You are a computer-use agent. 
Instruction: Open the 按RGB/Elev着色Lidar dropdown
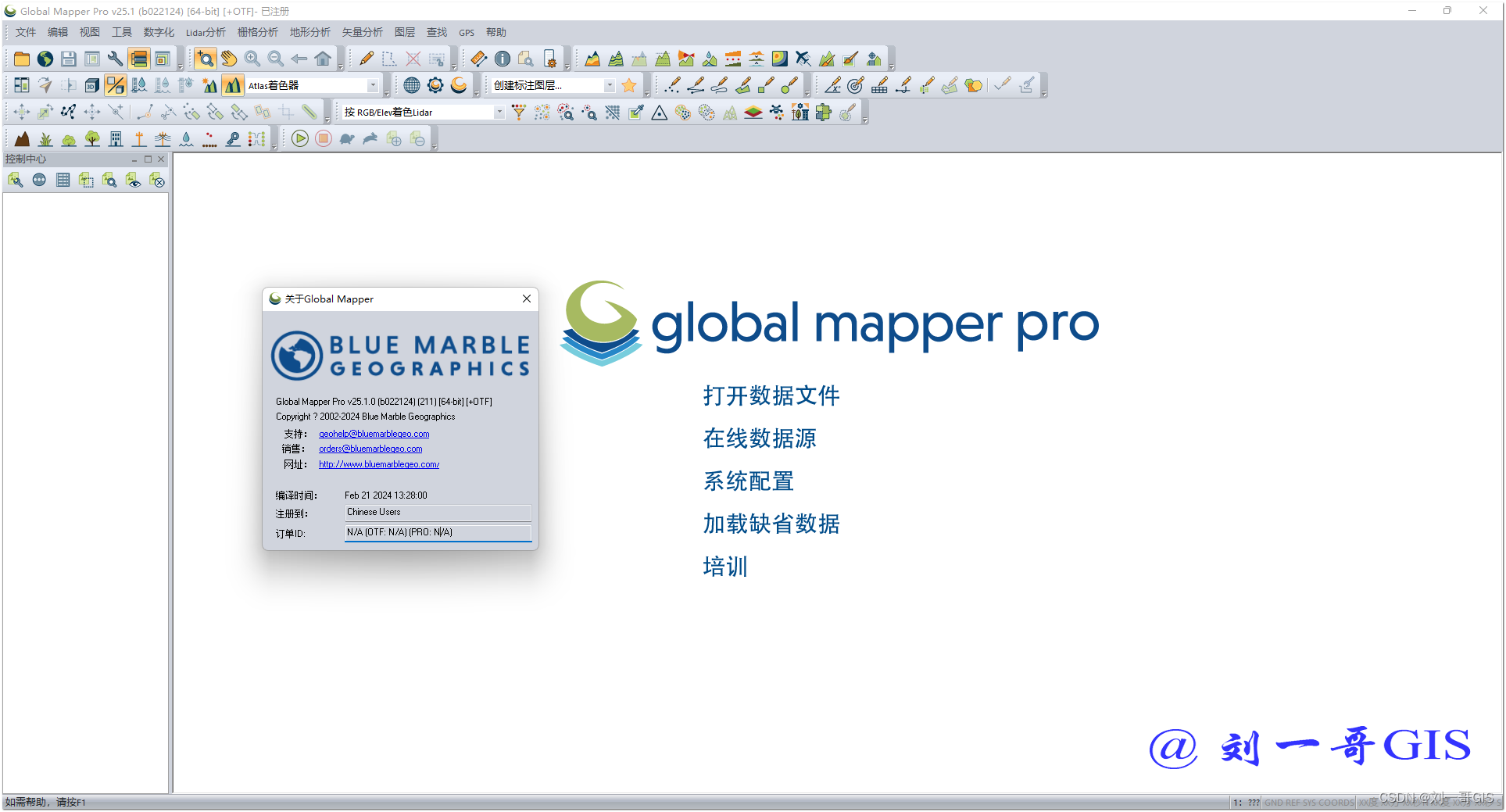499,112
